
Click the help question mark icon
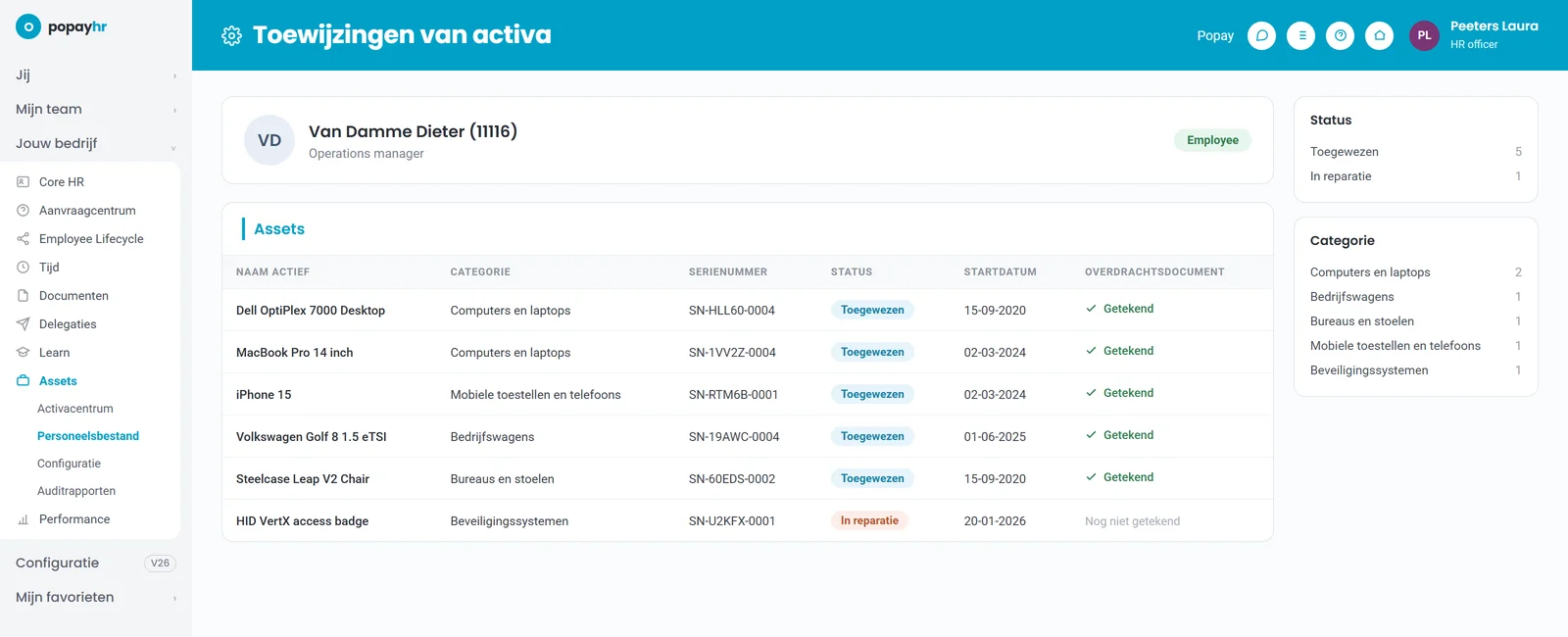(1341, 35)
